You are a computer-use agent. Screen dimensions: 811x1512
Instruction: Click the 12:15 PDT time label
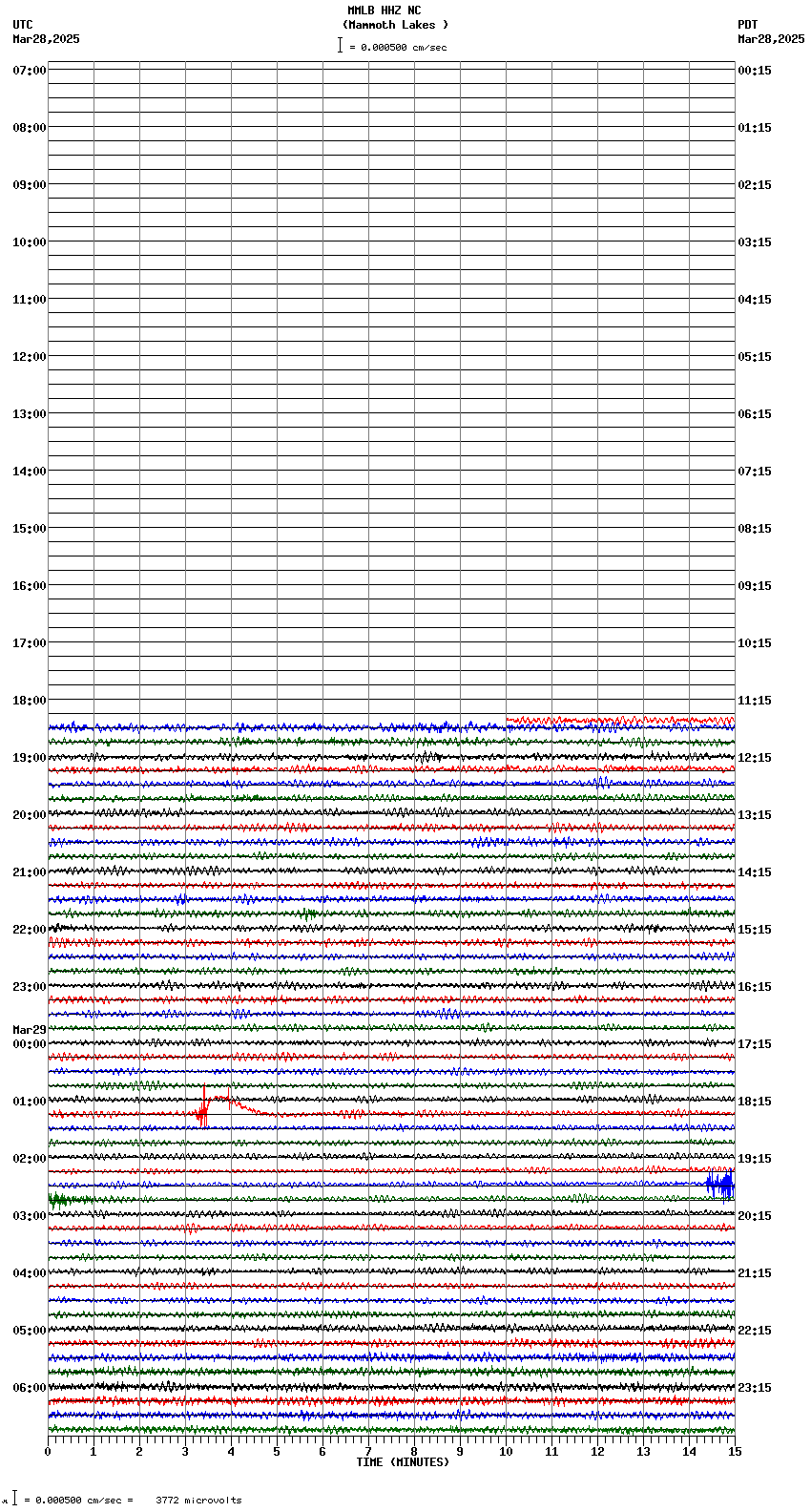click(755, 758)
